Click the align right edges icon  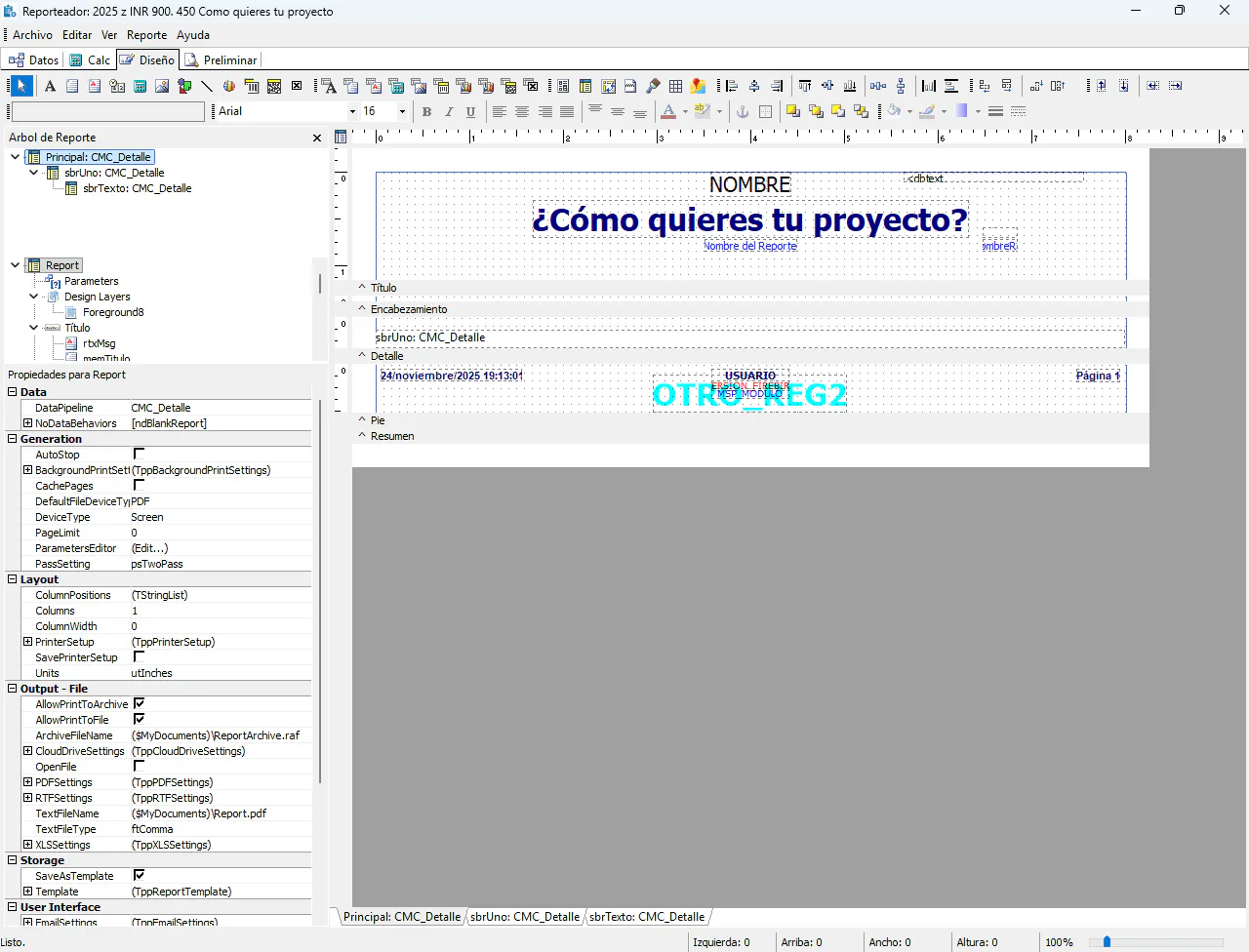pos(777,86)
